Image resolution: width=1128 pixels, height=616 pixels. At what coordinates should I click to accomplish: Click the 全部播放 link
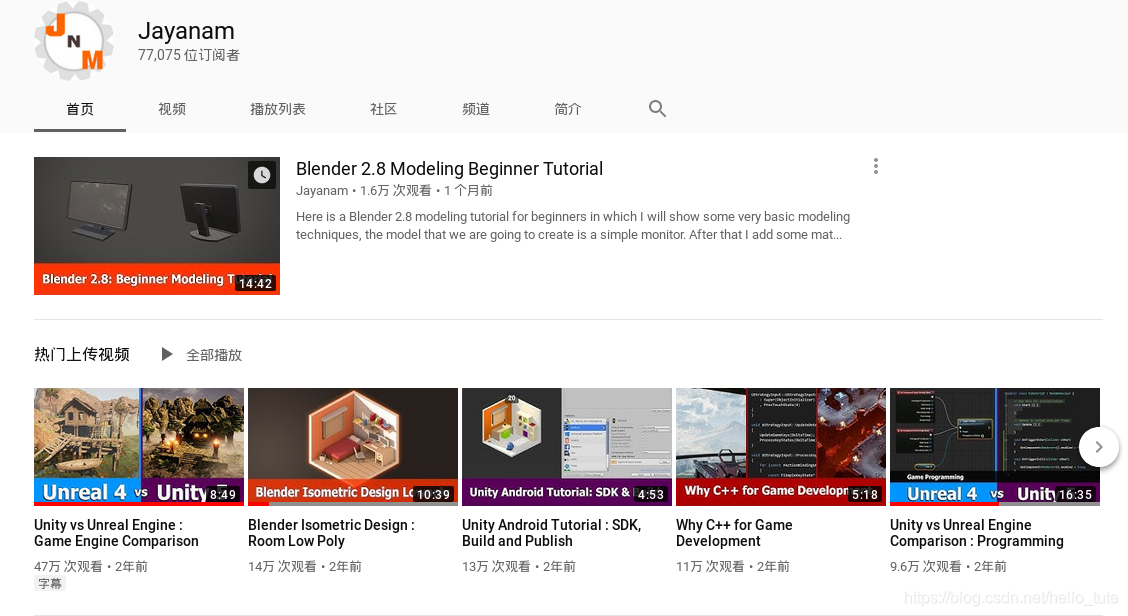point(214,355)
